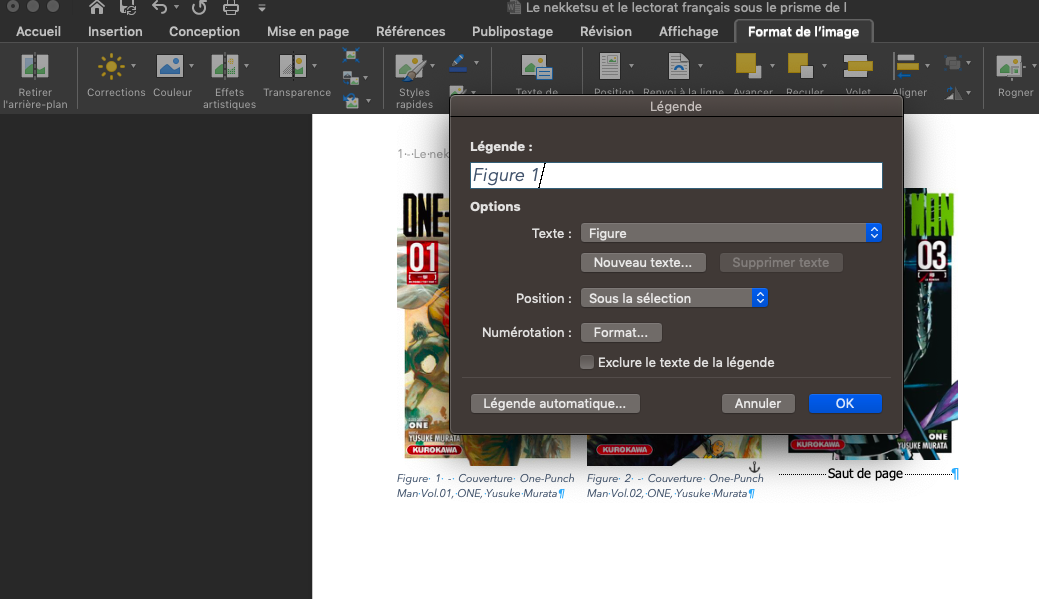Click the Figure 2 caption under the second cover

point(675,486)
